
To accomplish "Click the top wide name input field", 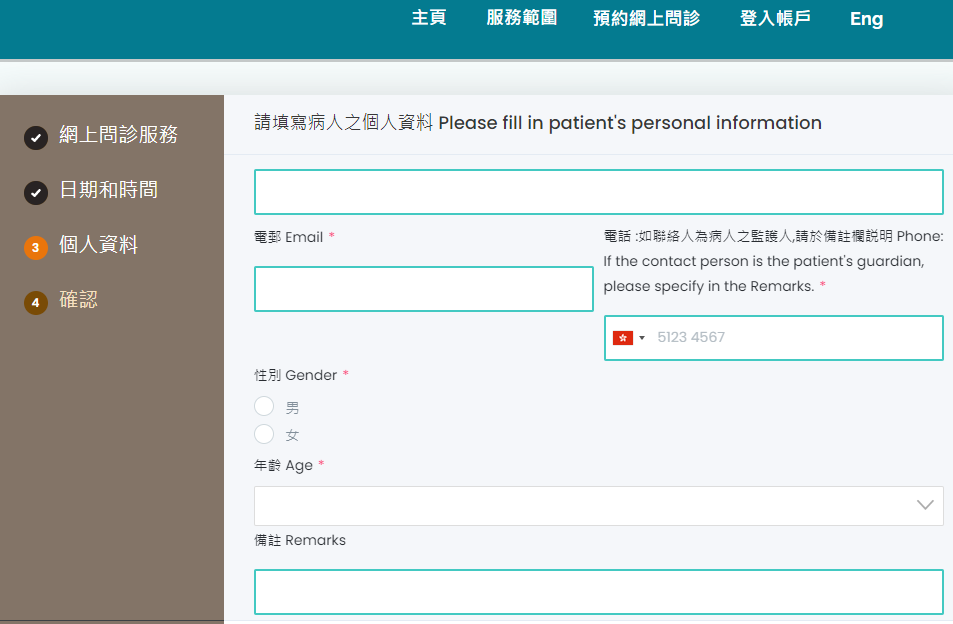I will (x=599, y=192).
